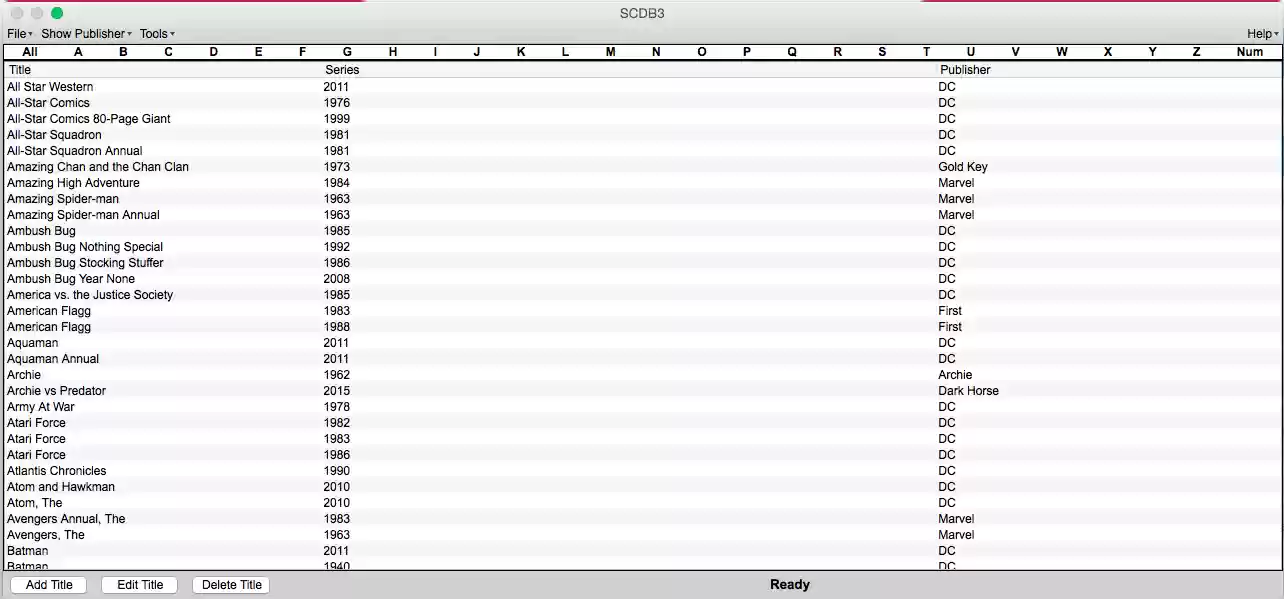Open the Show Publisher dropdown
This screenshot has height=599, width=1284.
click(86, 34)
